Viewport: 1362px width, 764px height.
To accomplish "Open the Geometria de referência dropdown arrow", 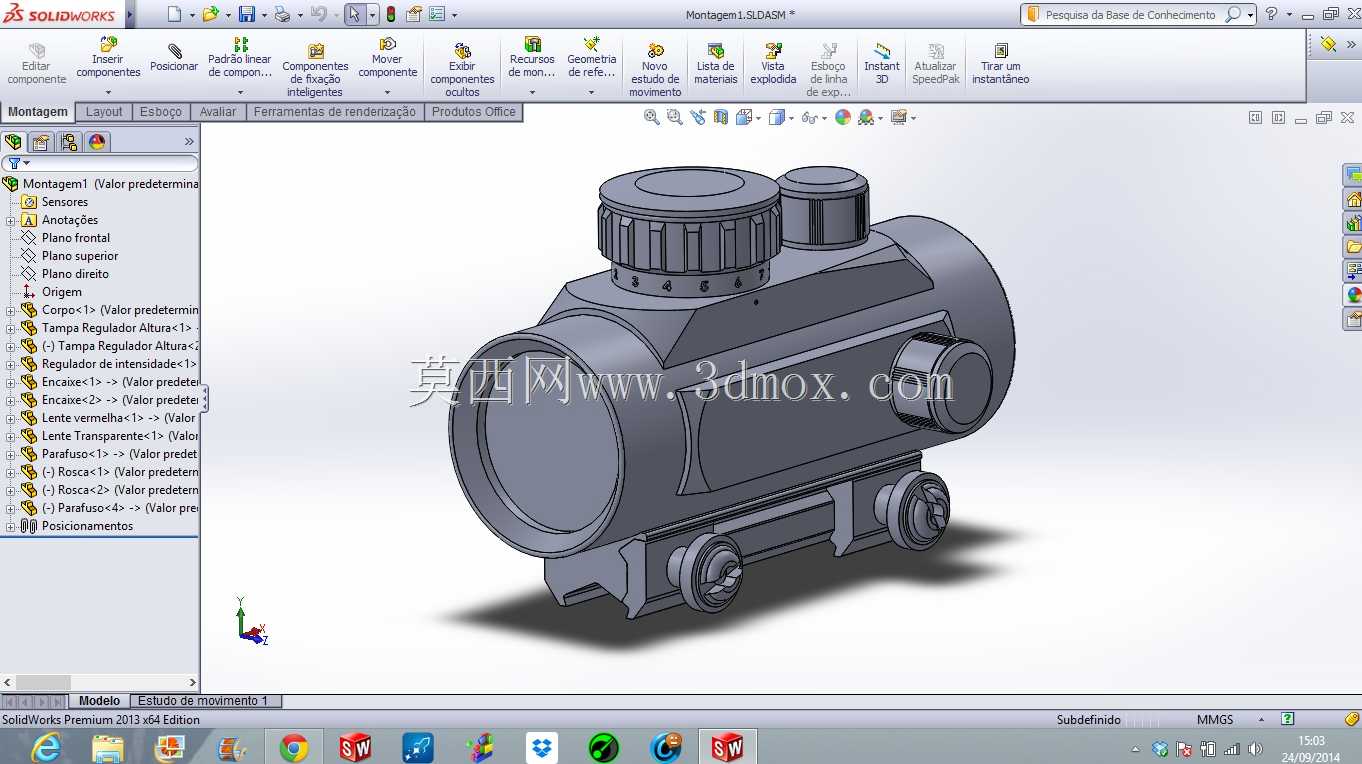I will pos(591,92).
